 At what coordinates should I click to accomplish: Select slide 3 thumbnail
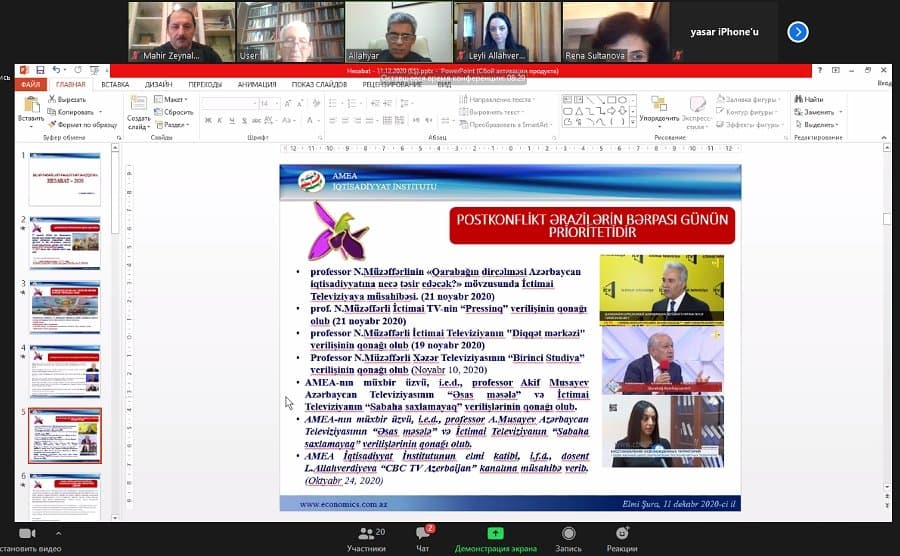(65, 307)
